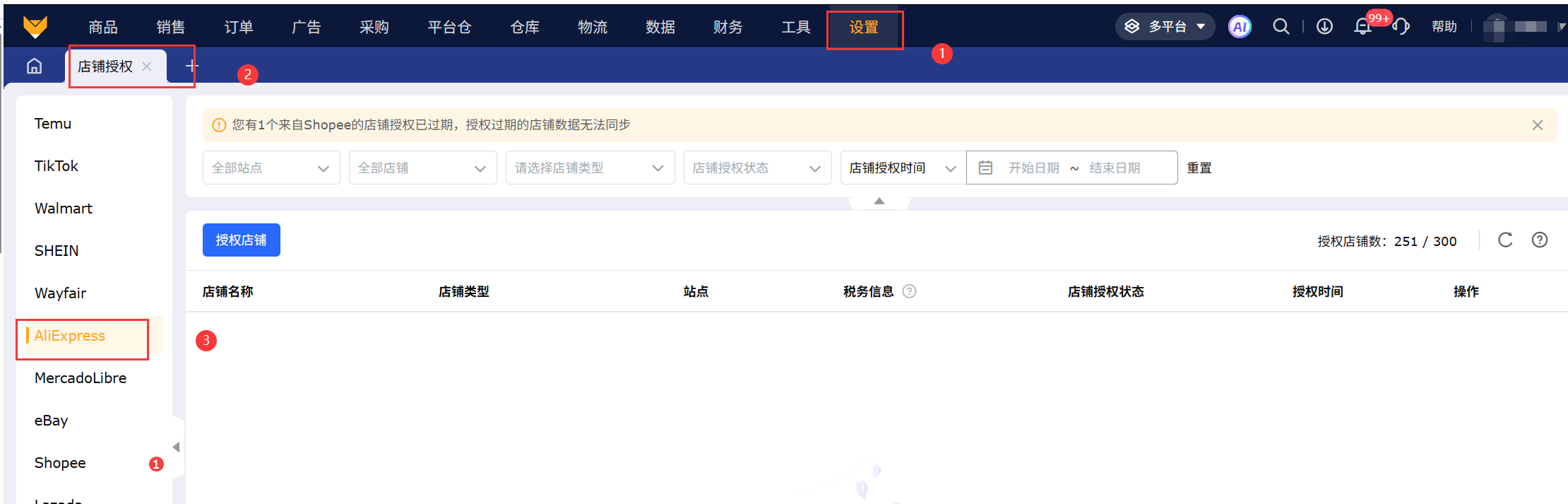This screenshot has width=1568, height=504.
Task: Open the 店铺授权时间 dropdown
Action: (x=903, y=168)
